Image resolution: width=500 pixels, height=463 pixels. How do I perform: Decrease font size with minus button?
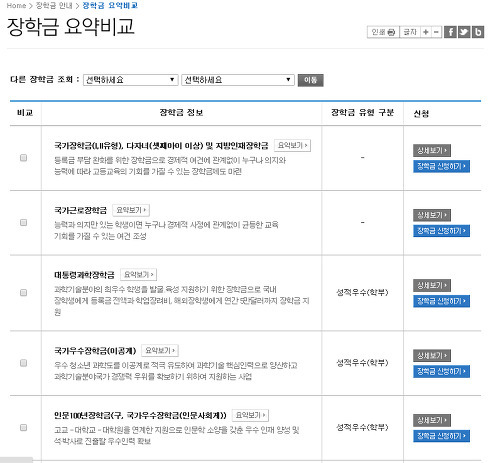point(436,32)
